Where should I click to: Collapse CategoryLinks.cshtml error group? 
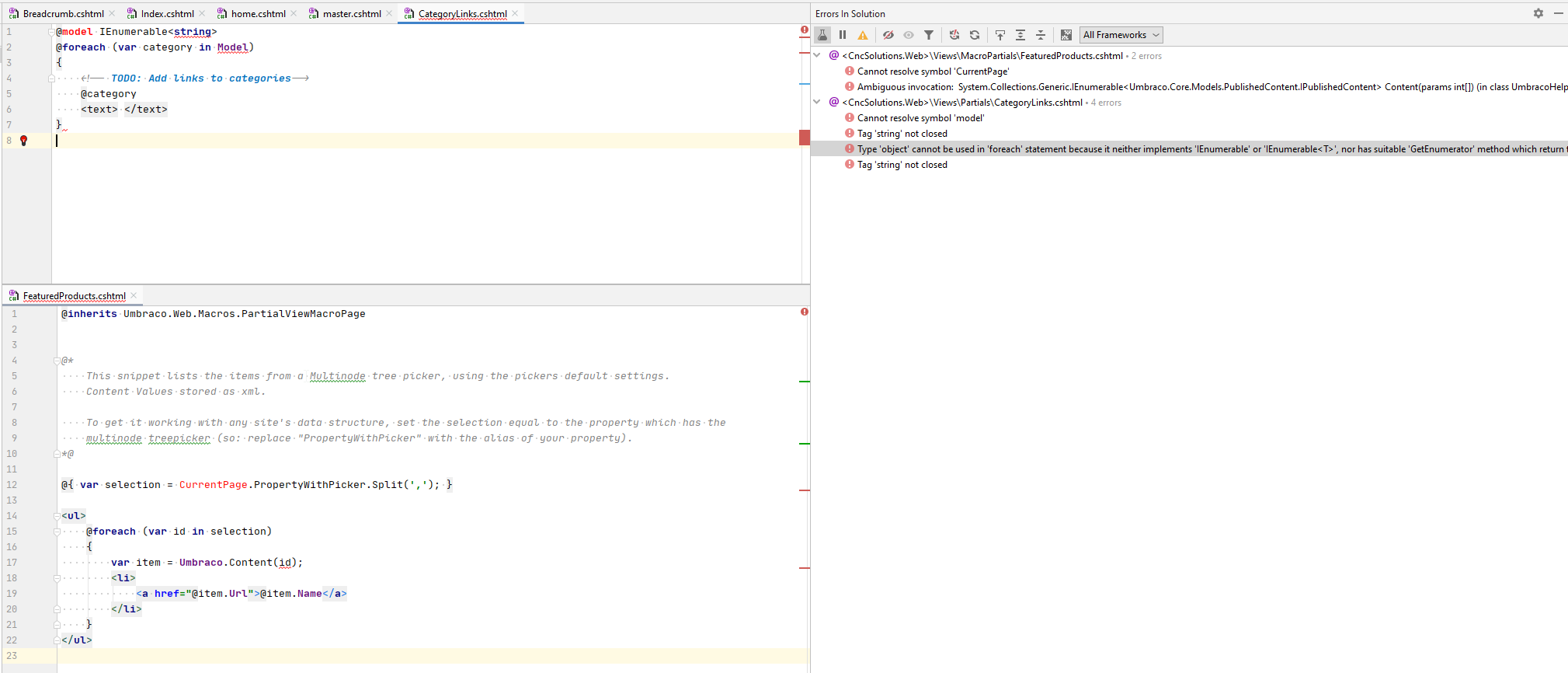817,102
